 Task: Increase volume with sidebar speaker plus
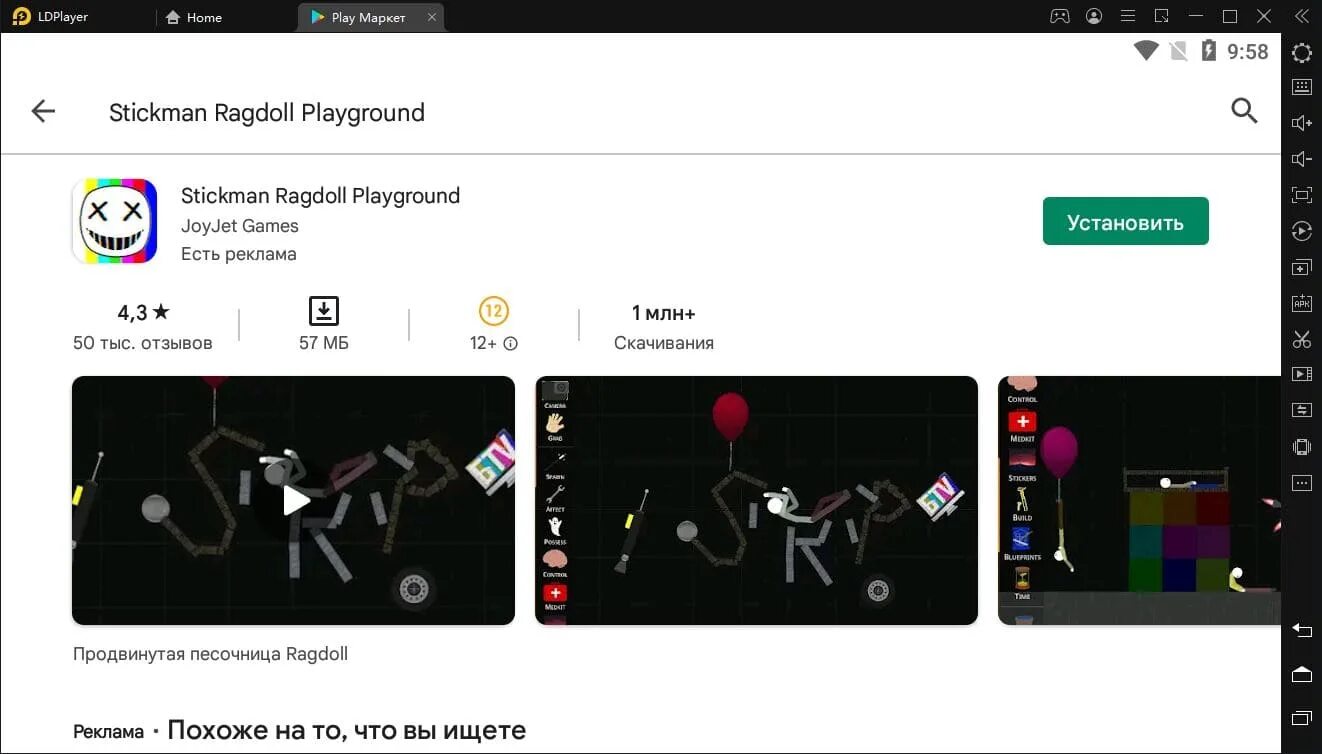coord(1301,123)
